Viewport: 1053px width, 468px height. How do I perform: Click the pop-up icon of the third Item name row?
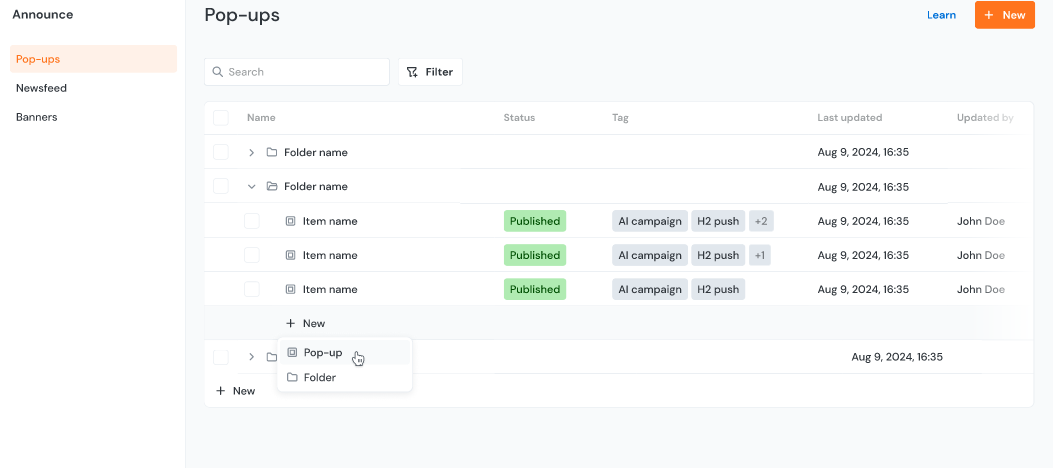click(291, 289)
